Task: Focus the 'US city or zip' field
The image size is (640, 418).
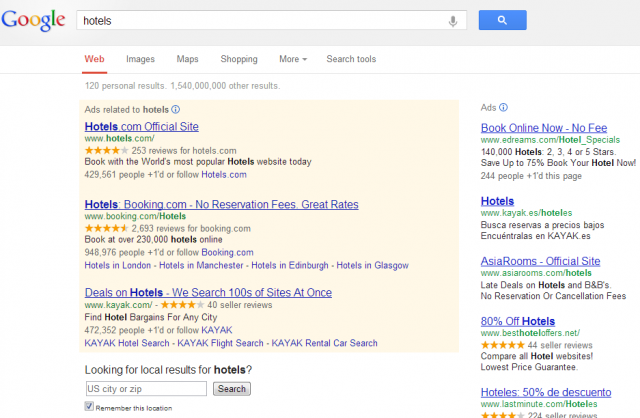Action: click(x=146, y=389)
